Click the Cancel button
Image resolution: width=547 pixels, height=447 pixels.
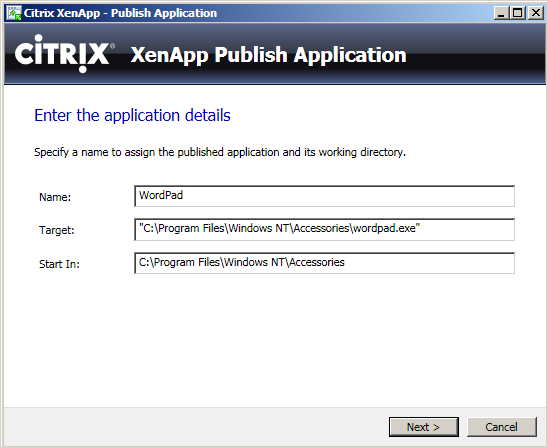pos(502,427)
